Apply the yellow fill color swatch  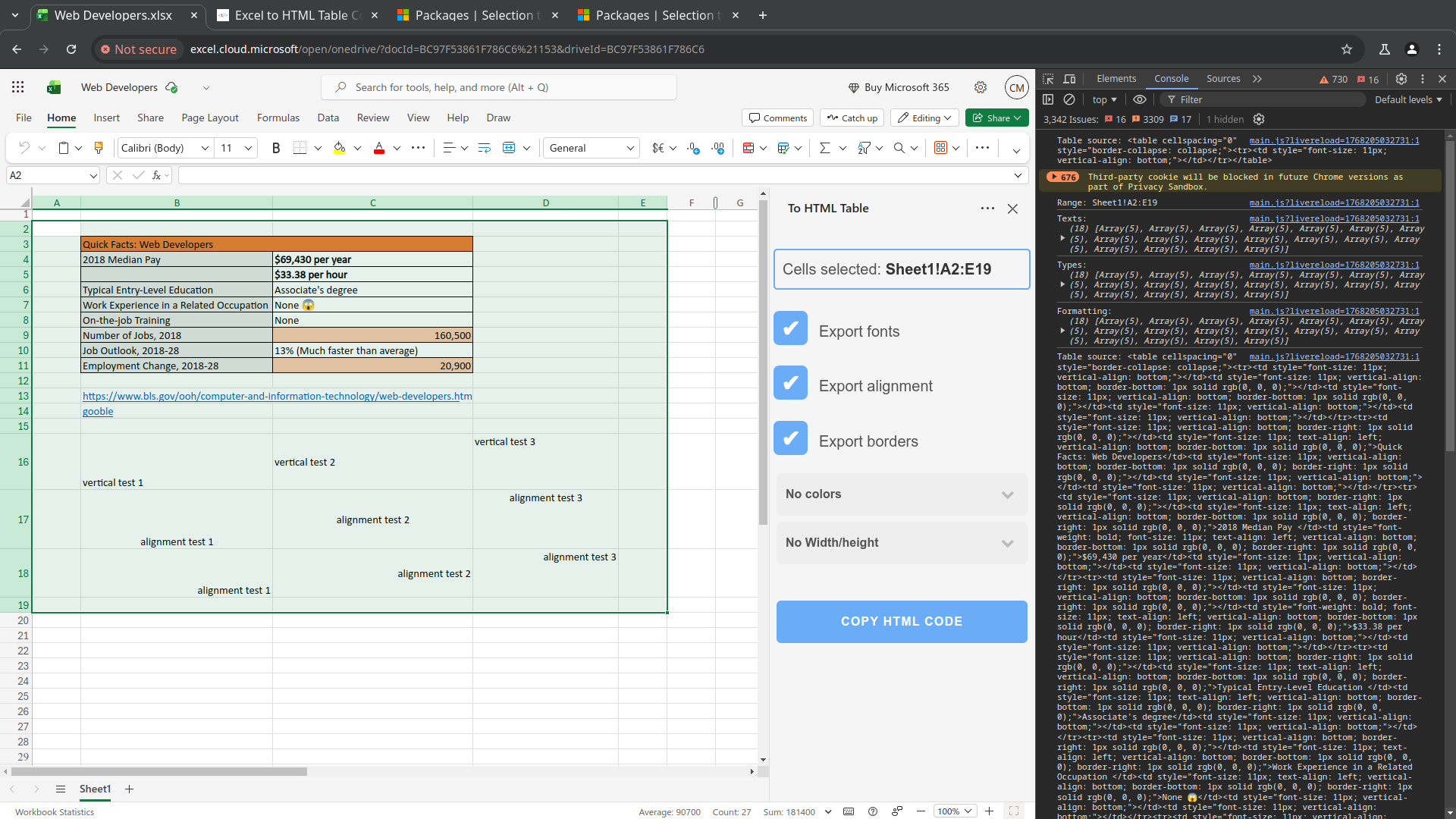click(x=340, y=148)
